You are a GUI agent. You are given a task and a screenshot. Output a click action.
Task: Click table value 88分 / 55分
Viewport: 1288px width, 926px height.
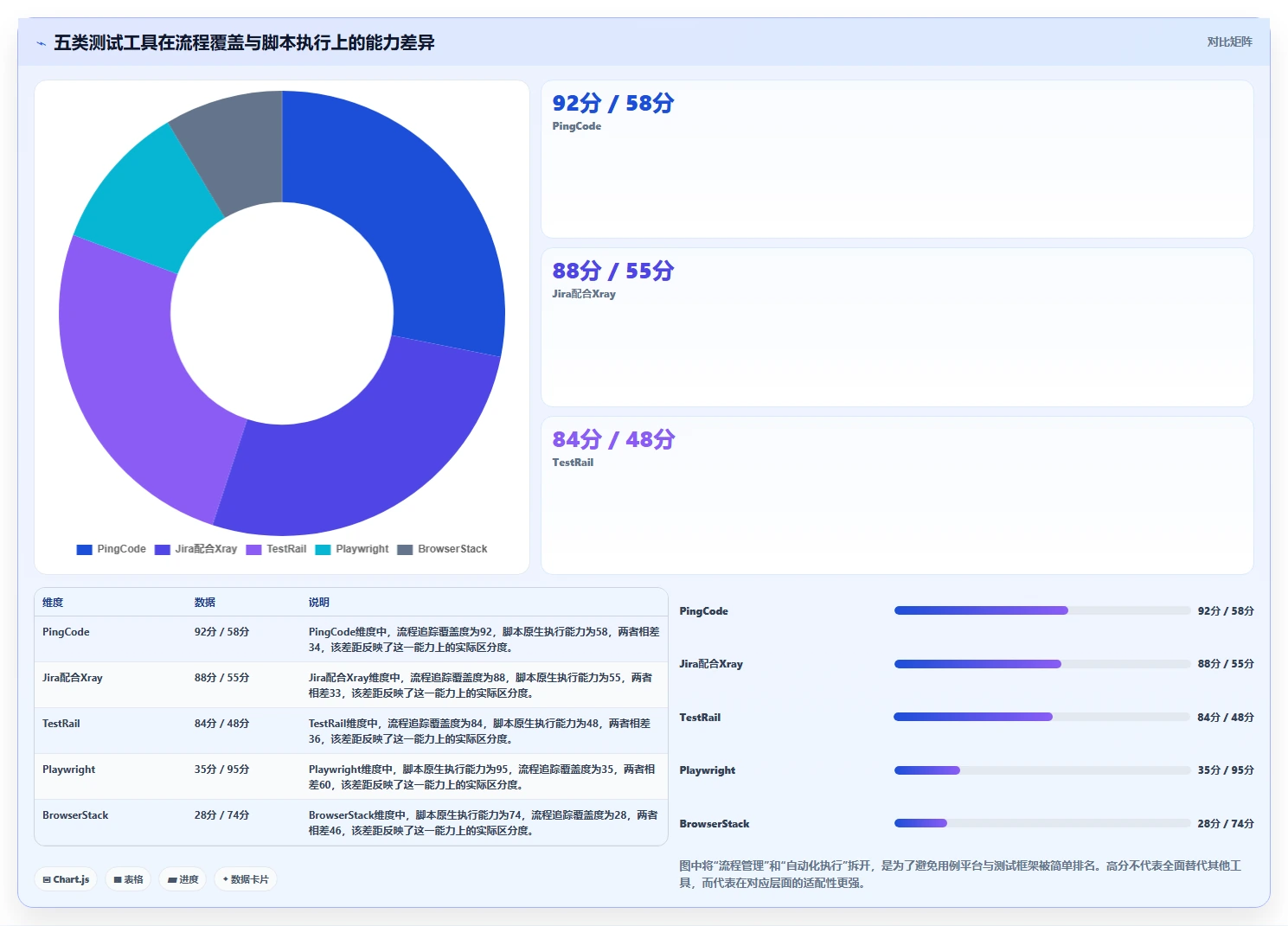[221, 678]
